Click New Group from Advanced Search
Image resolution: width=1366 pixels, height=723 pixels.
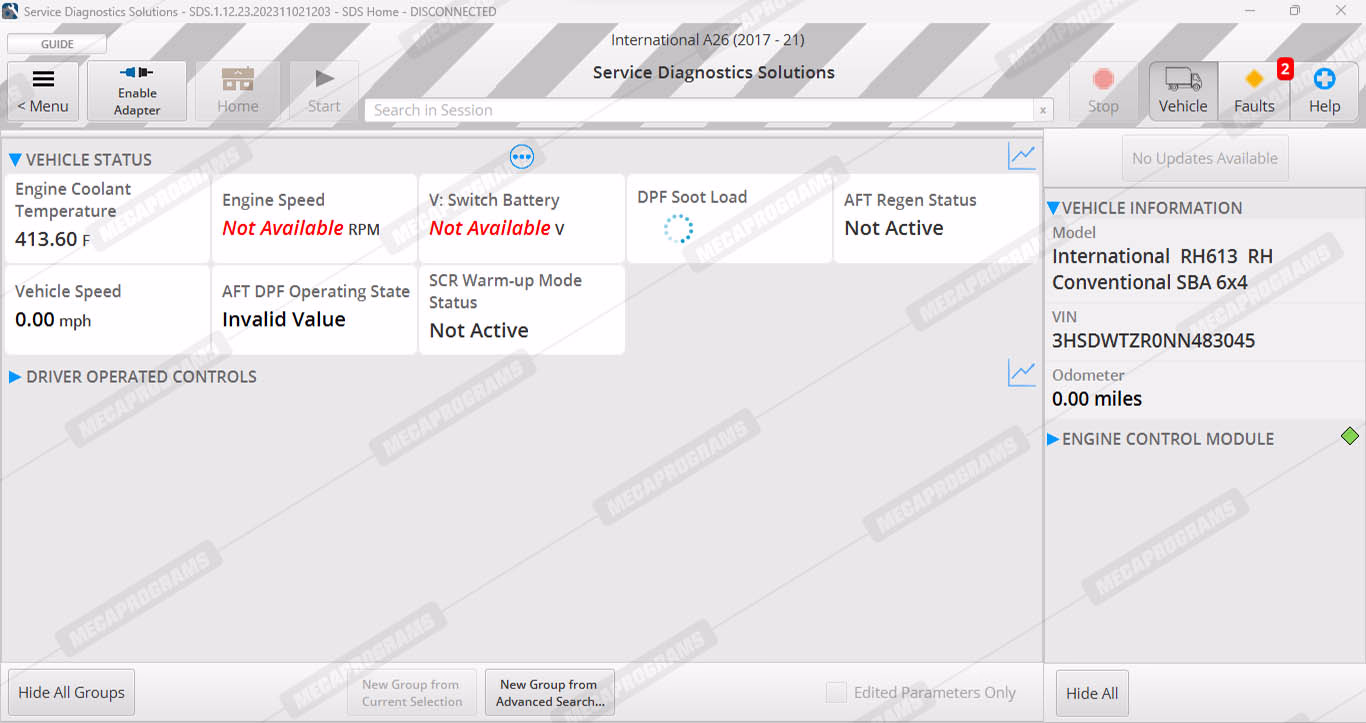click(549, 692)
